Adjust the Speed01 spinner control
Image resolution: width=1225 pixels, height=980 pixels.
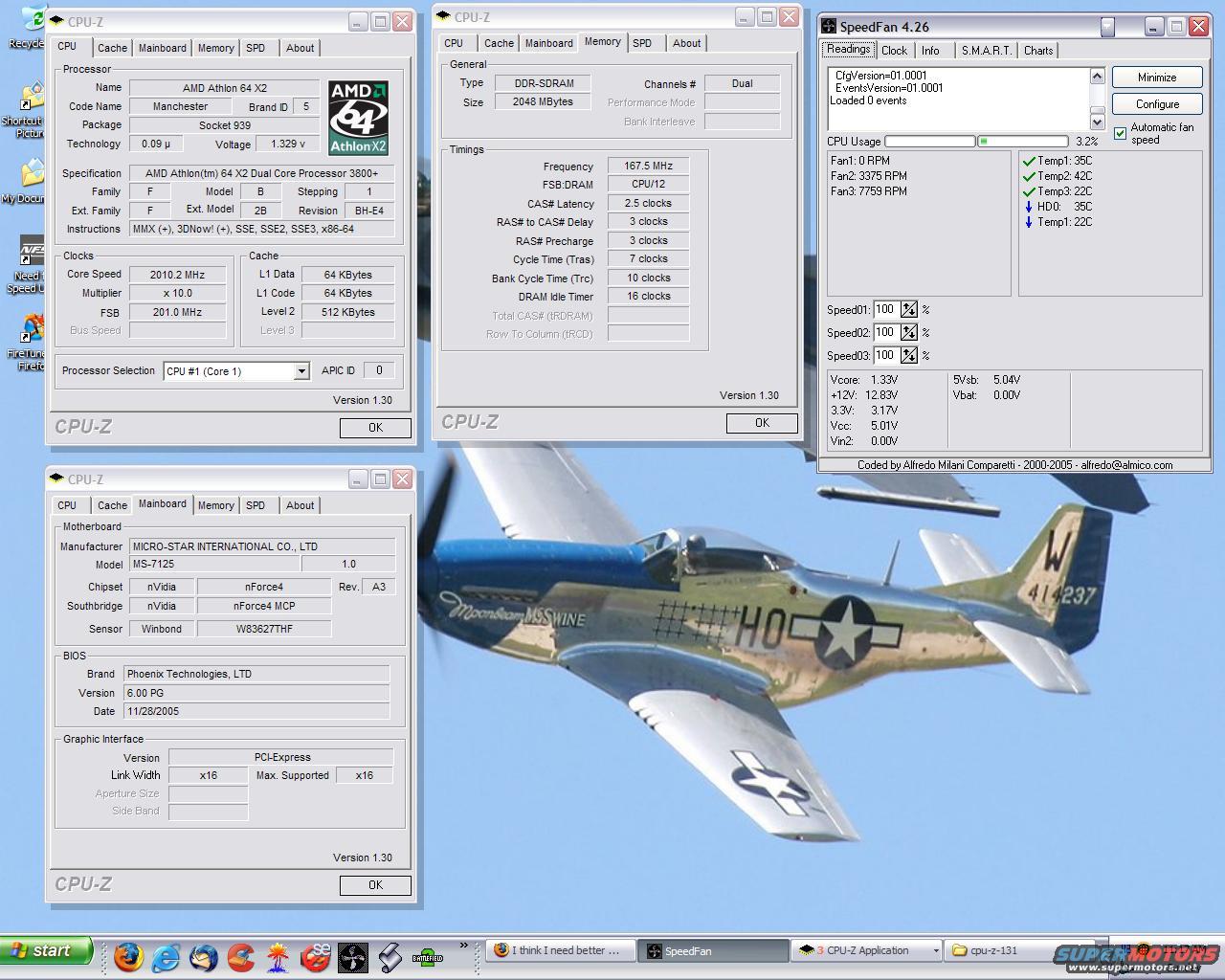pos(908,309)
